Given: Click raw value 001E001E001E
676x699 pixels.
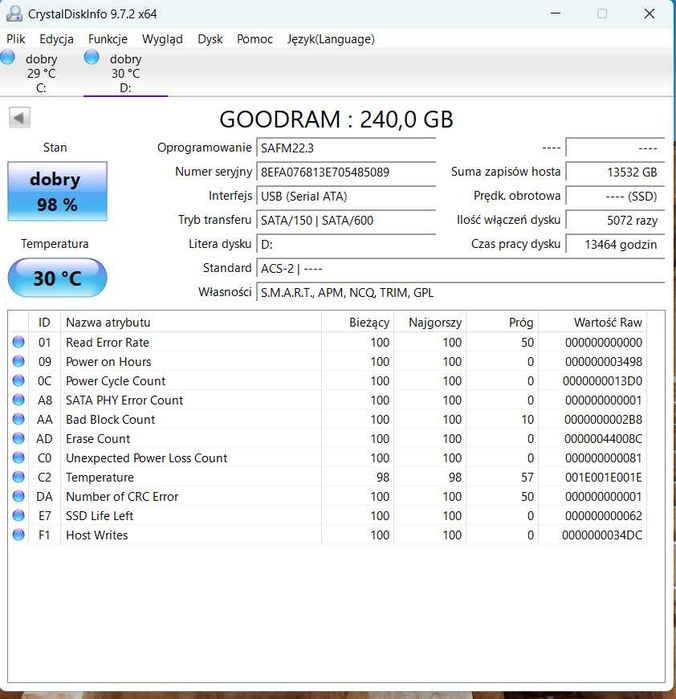Looking at the screenshot, I should pos(603,477).
